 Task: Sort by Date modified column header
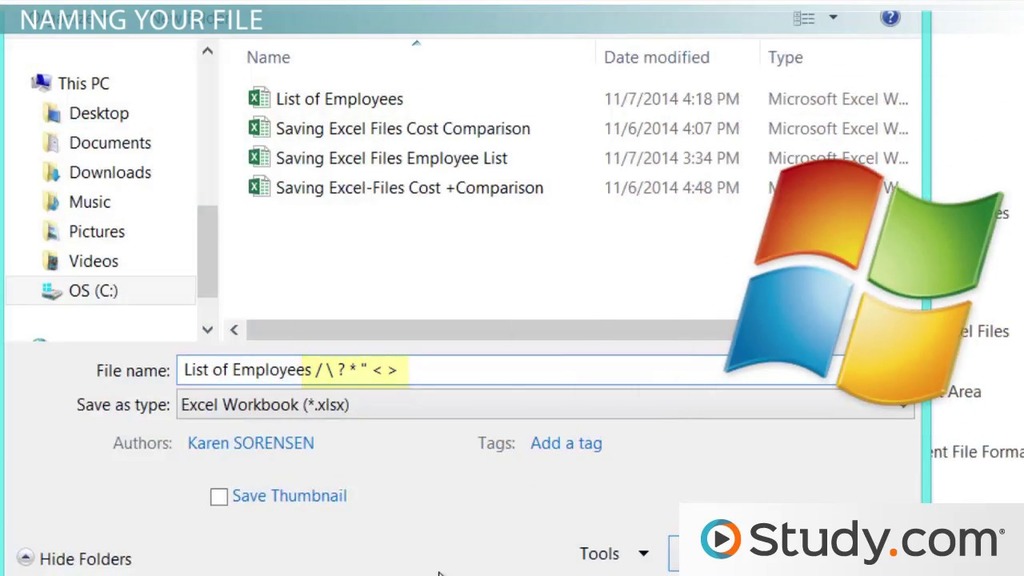tap(656, 58)
